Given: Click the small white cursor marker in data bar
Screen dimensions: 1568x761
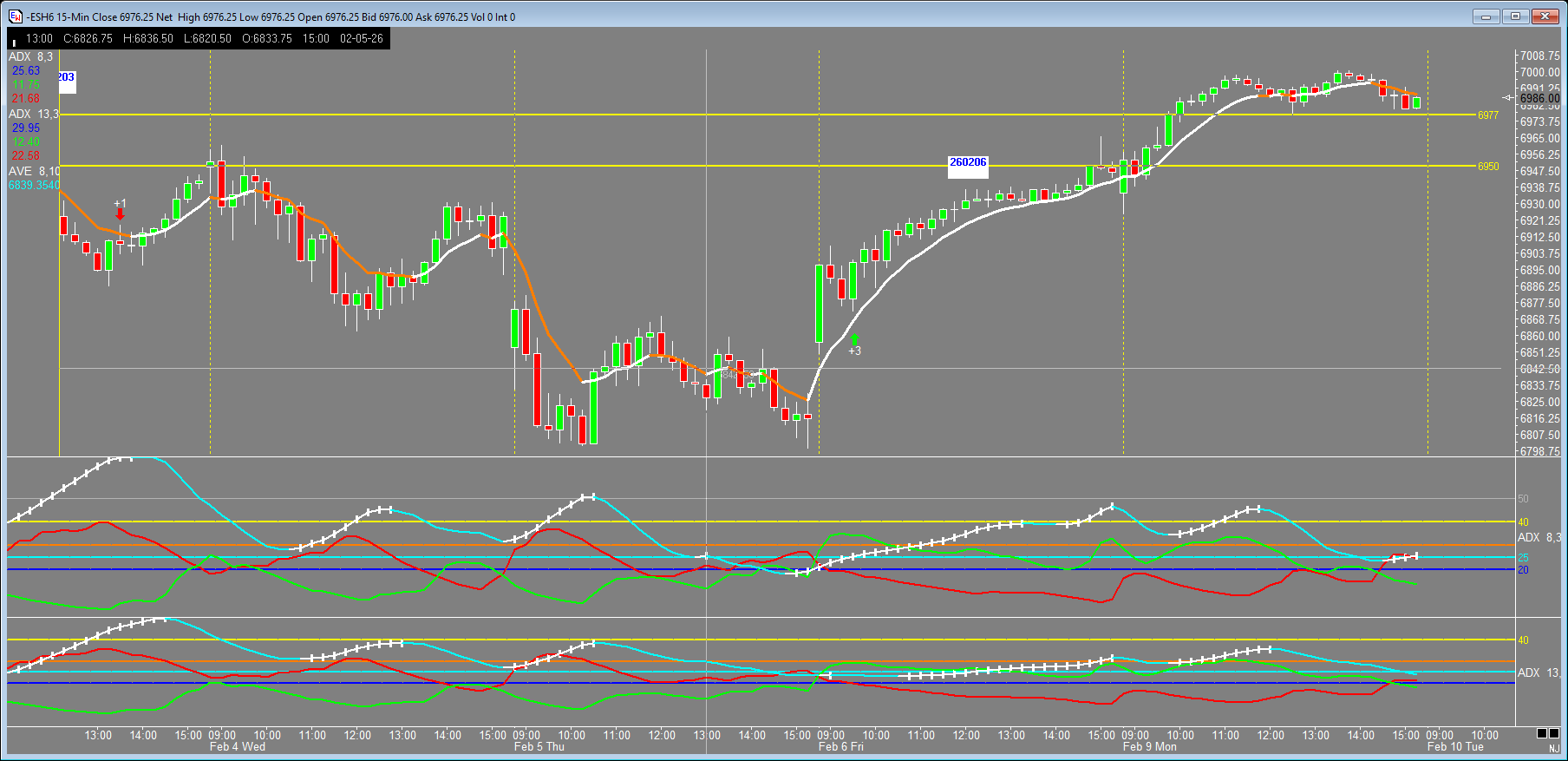Looking at the screenshot, I should click(14, 43).
